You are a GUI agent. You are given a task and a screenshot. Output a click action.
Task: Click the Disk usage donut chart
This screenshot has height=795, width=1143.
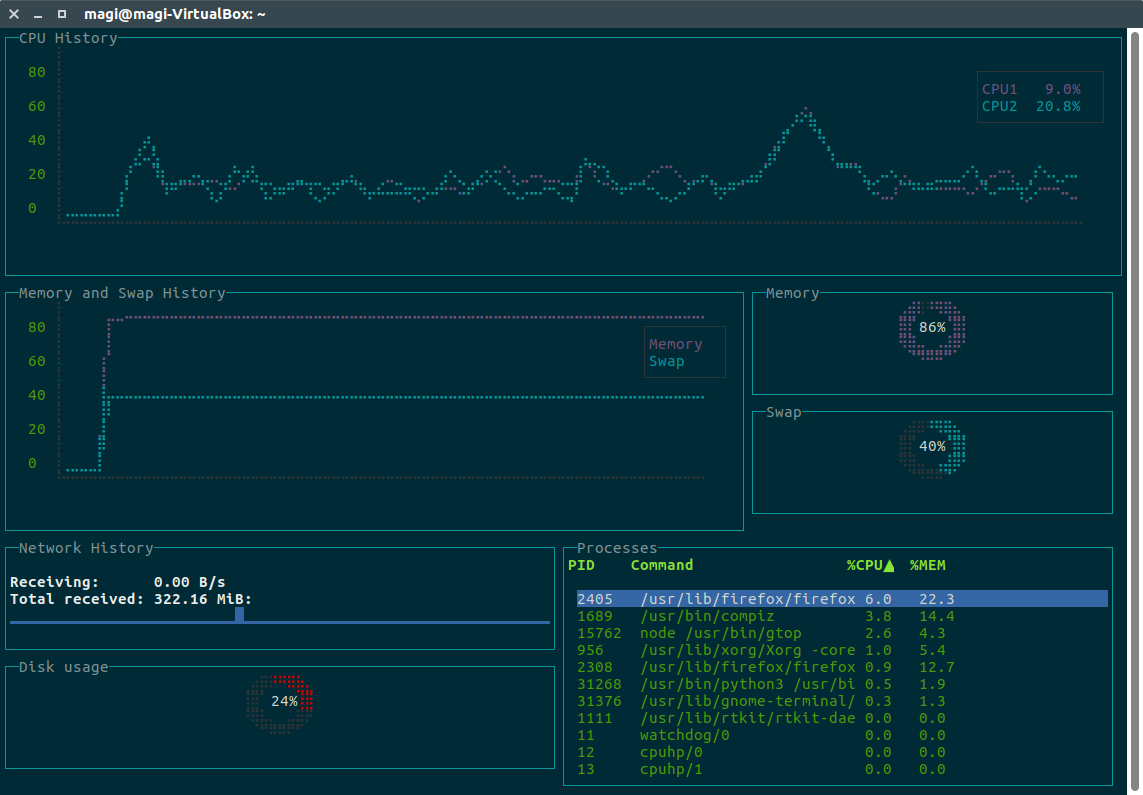tap(280, 703)
